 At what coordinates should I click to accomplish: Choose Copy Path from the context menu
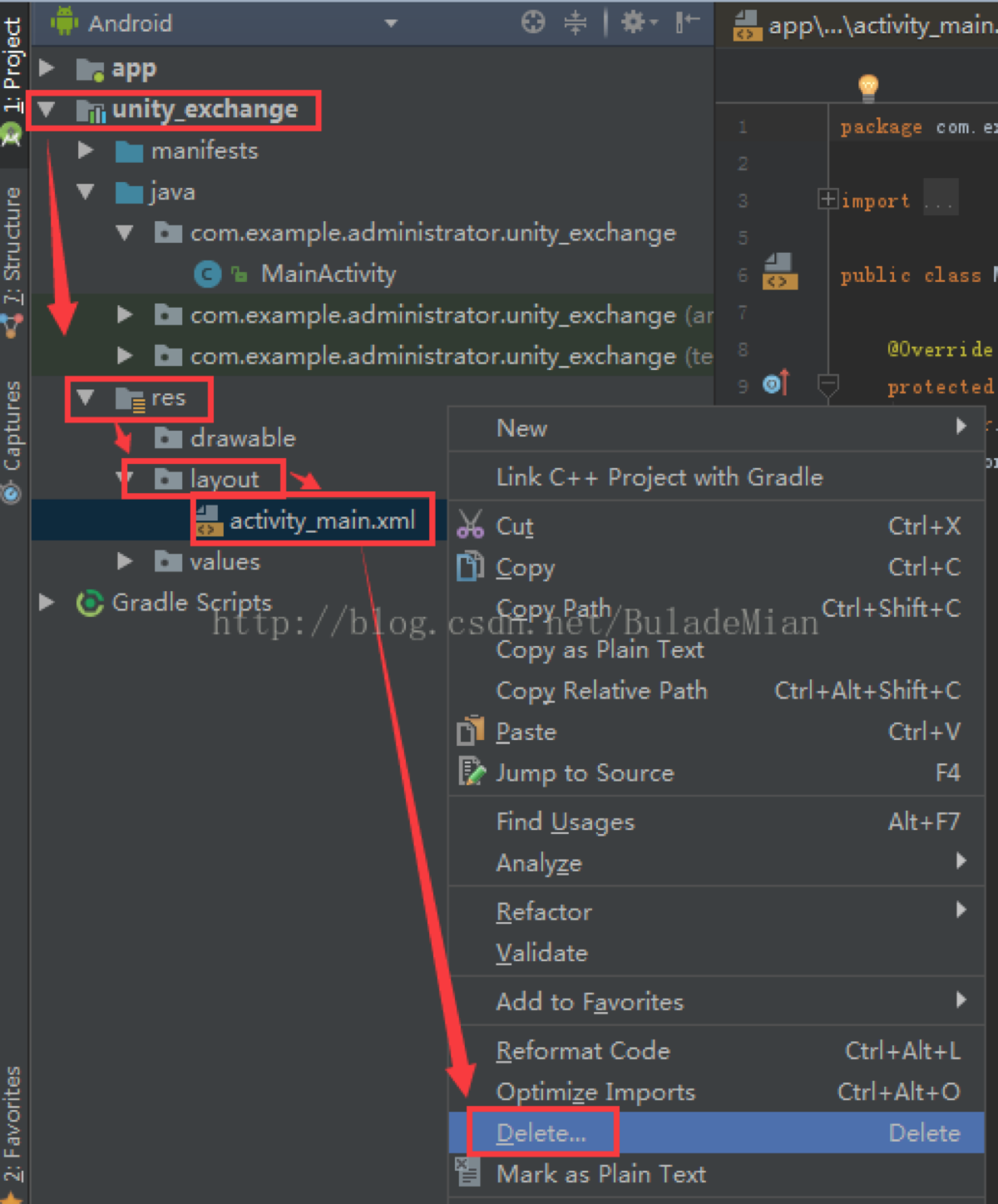716,609
